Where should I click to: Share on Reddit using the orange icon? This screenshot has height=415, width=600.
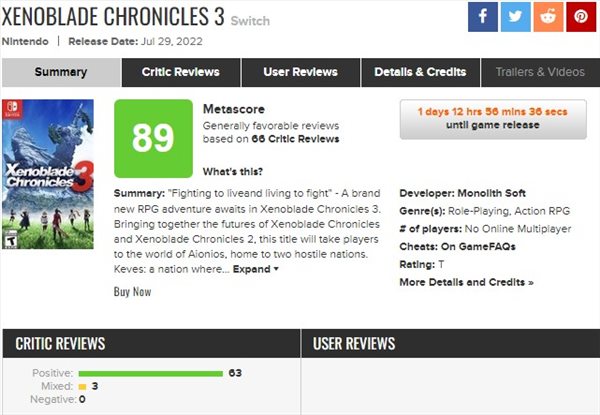pos(548,16)
